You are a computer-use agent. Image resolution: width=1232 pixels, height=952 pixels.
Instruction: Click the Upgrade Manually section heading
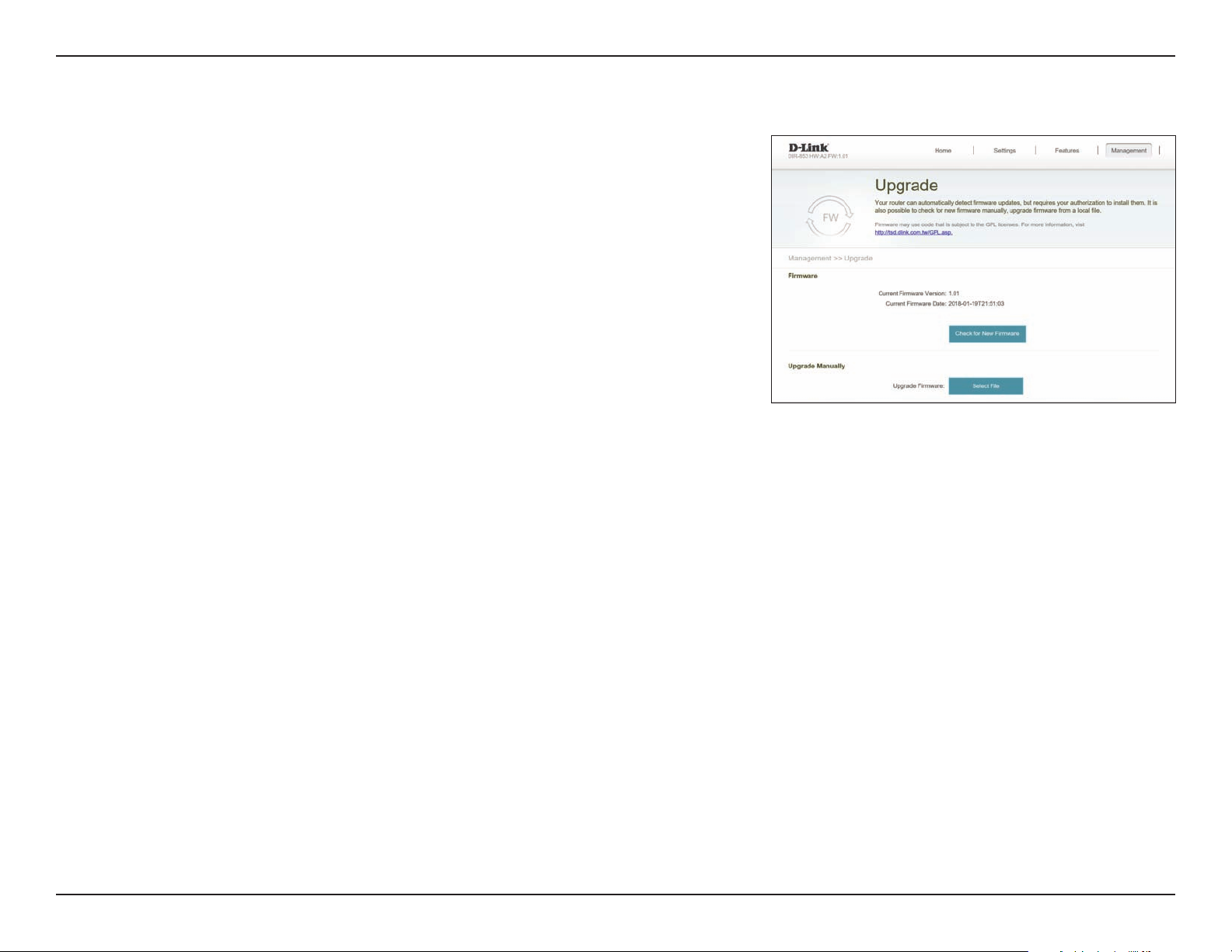(x=816, y=366)
